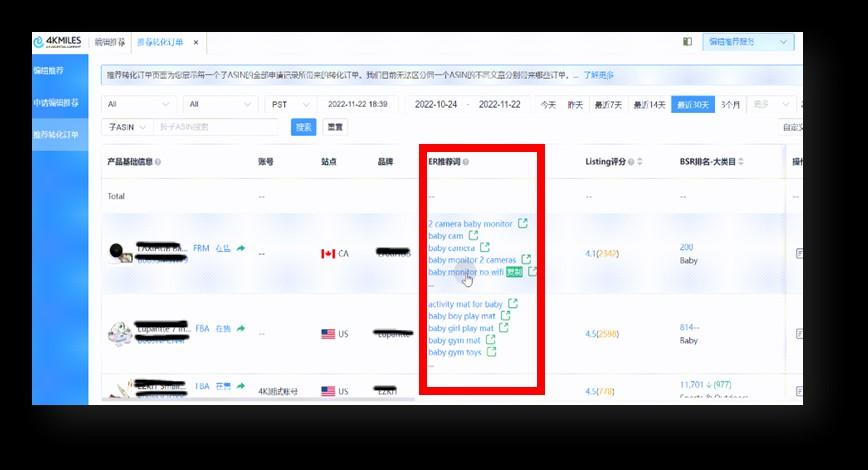Screen dimensions: 868x470
Task: Click external link icon beside 'activity mat for baby'
Action: point(513,304)
